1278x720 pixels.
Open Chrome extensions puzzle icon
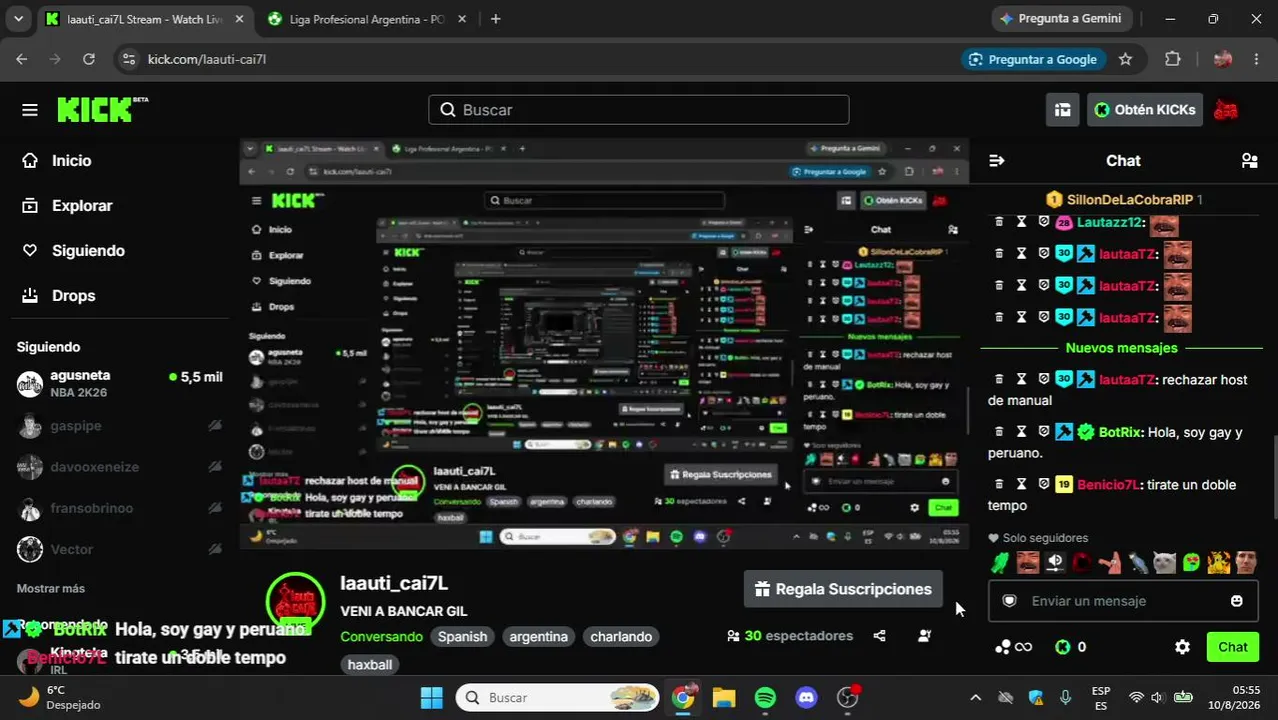point(1173,59)
